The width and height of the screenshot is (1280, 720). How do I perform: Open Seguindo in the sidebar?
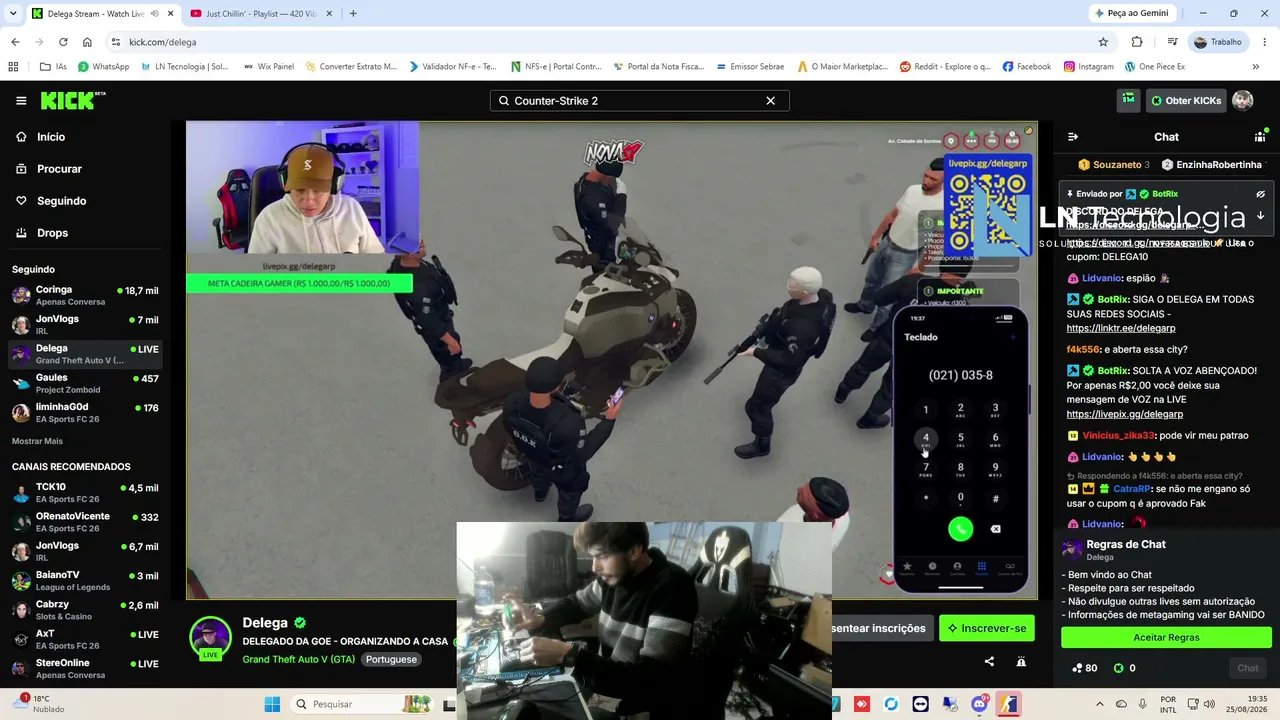point(85,201)
